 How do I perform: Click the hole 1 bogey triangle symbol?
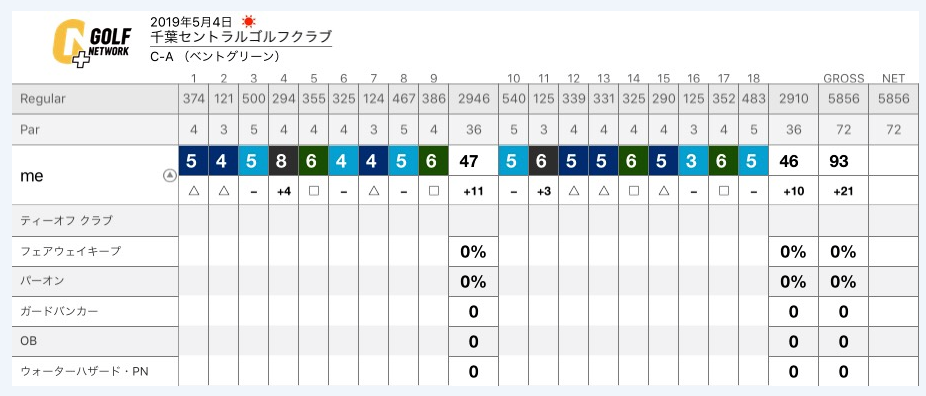tap(193, 192)
